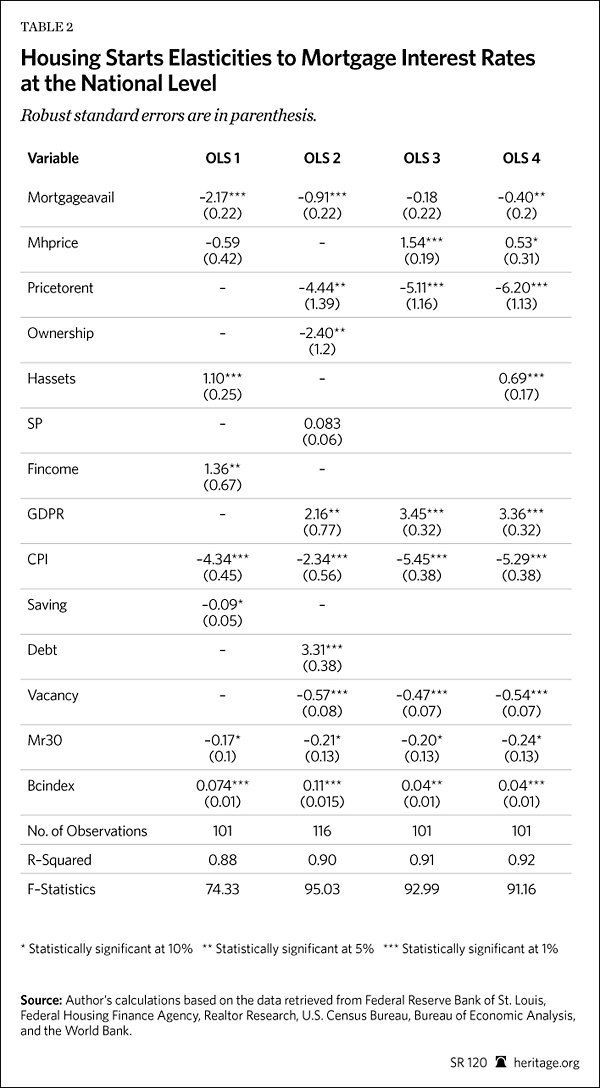Click the Hassets row label

[52, 377]
